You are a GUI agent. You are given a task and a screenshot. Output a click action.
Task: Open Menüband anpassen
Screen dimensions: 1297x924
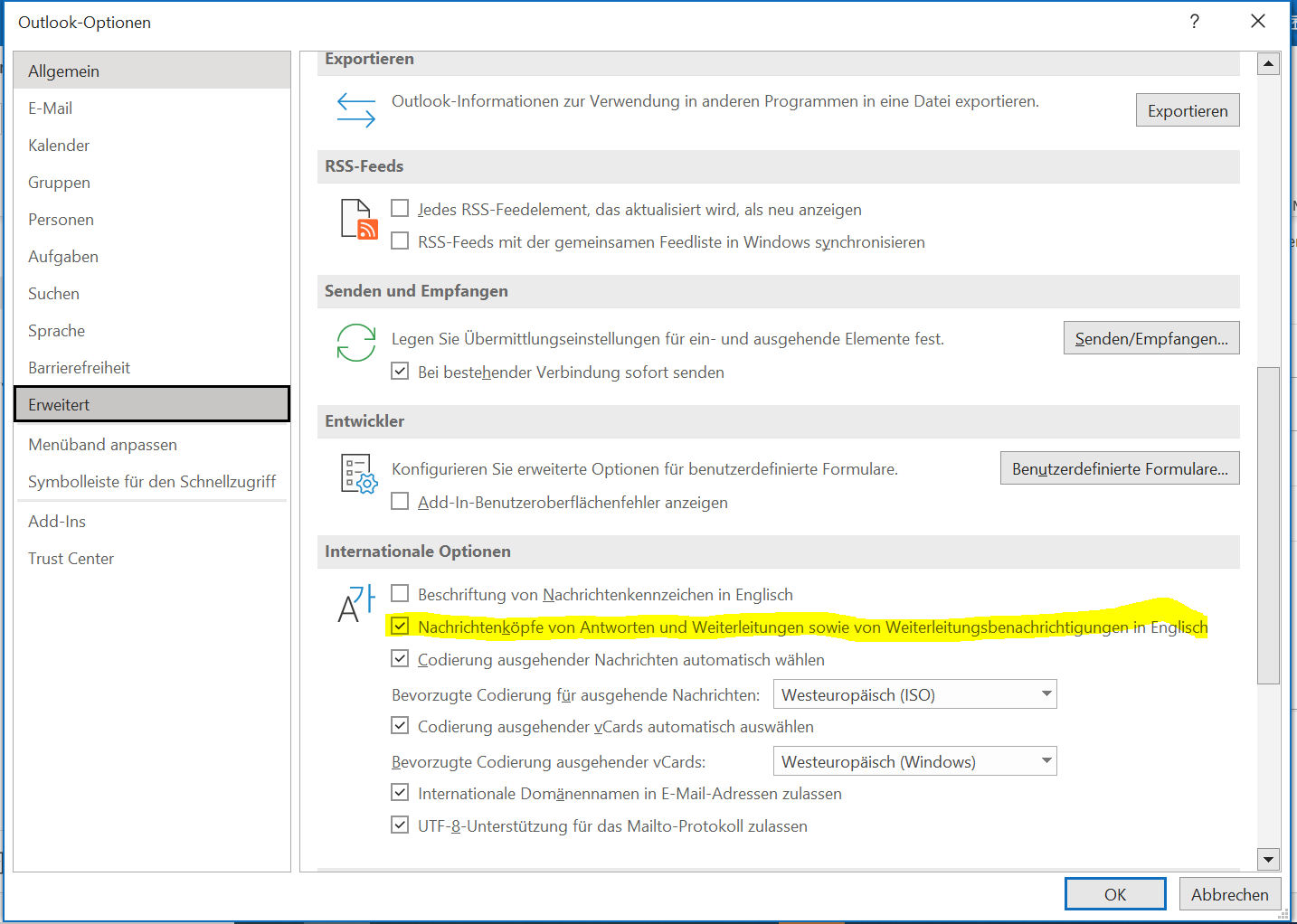point(152,444)
